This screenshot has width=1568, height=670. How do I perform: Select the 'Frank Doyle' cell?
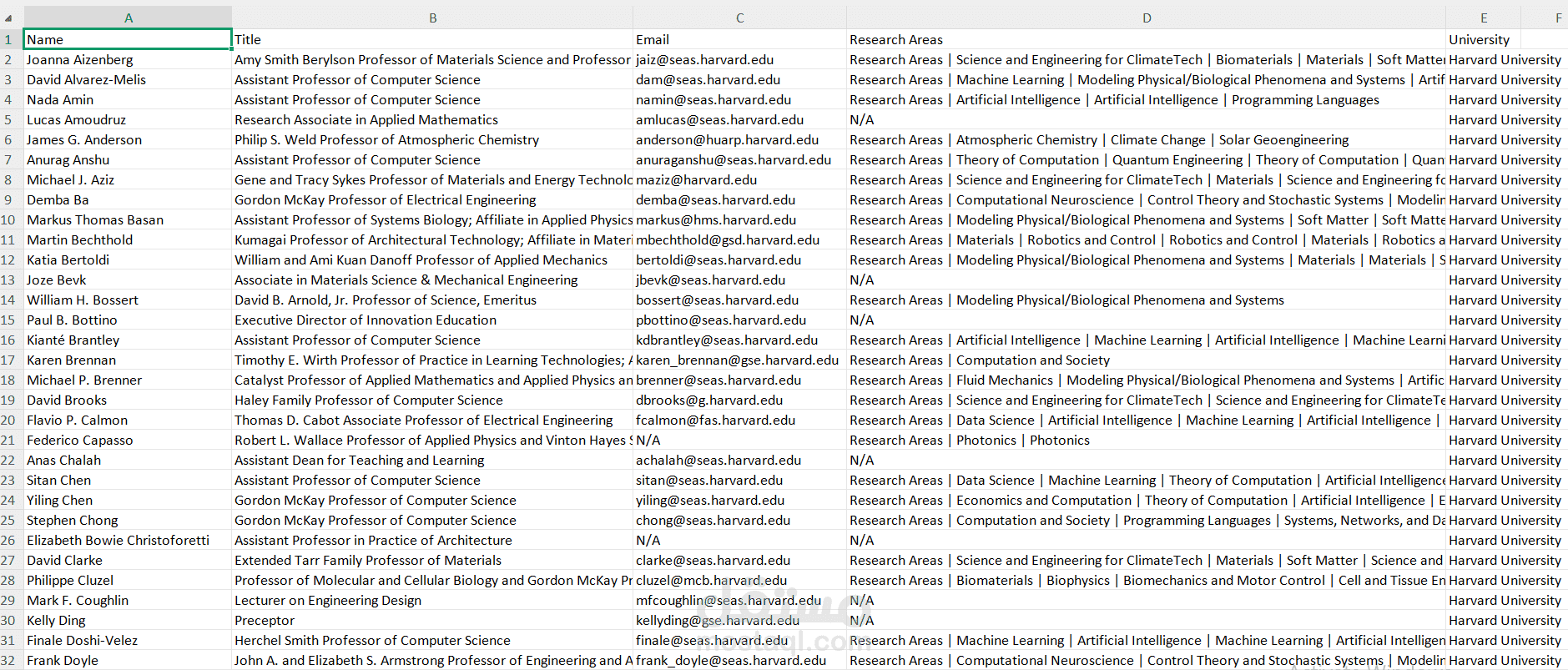pos(128,660)
